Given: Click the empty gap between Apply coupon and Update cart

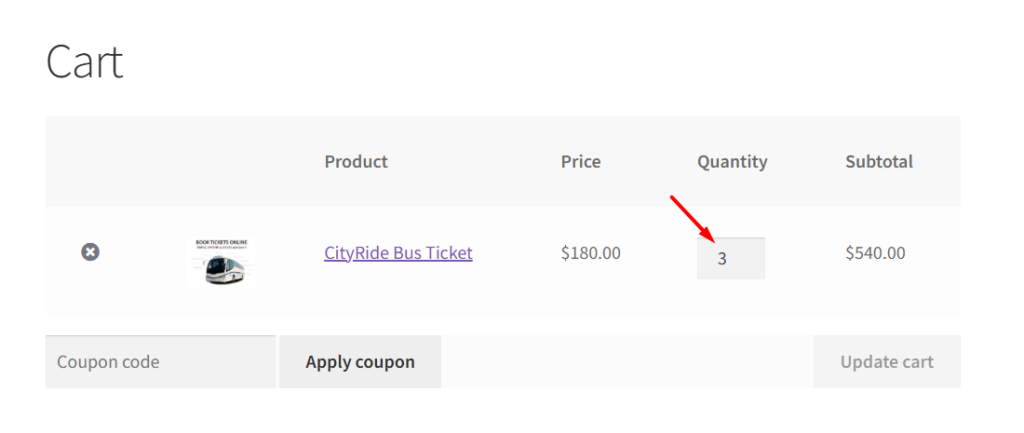Looking at the screenshot, I should (626, 362).
